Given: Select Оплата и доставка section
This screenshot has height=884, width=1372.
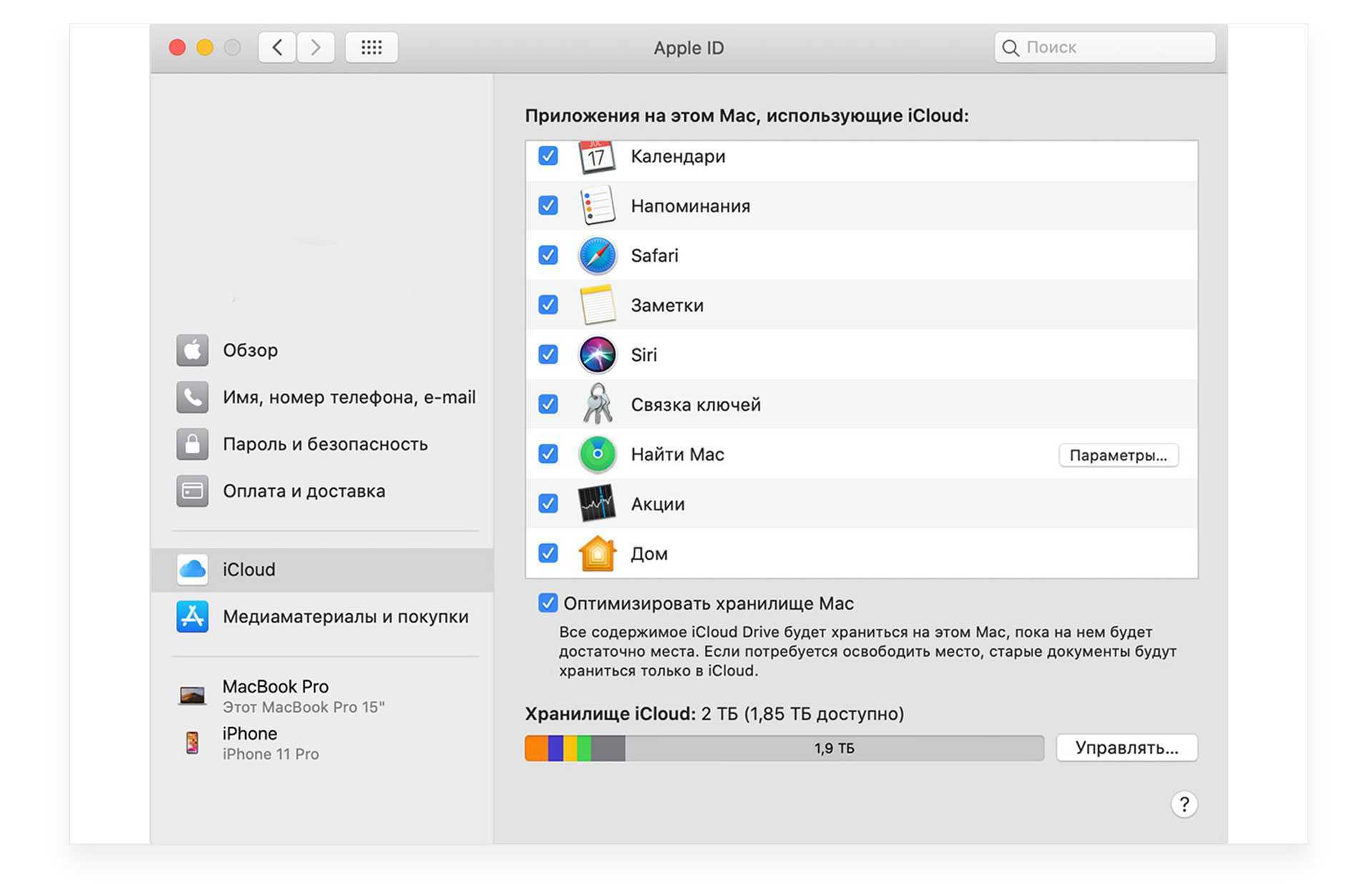Looking at the screenshot, I should coord(322,491).
